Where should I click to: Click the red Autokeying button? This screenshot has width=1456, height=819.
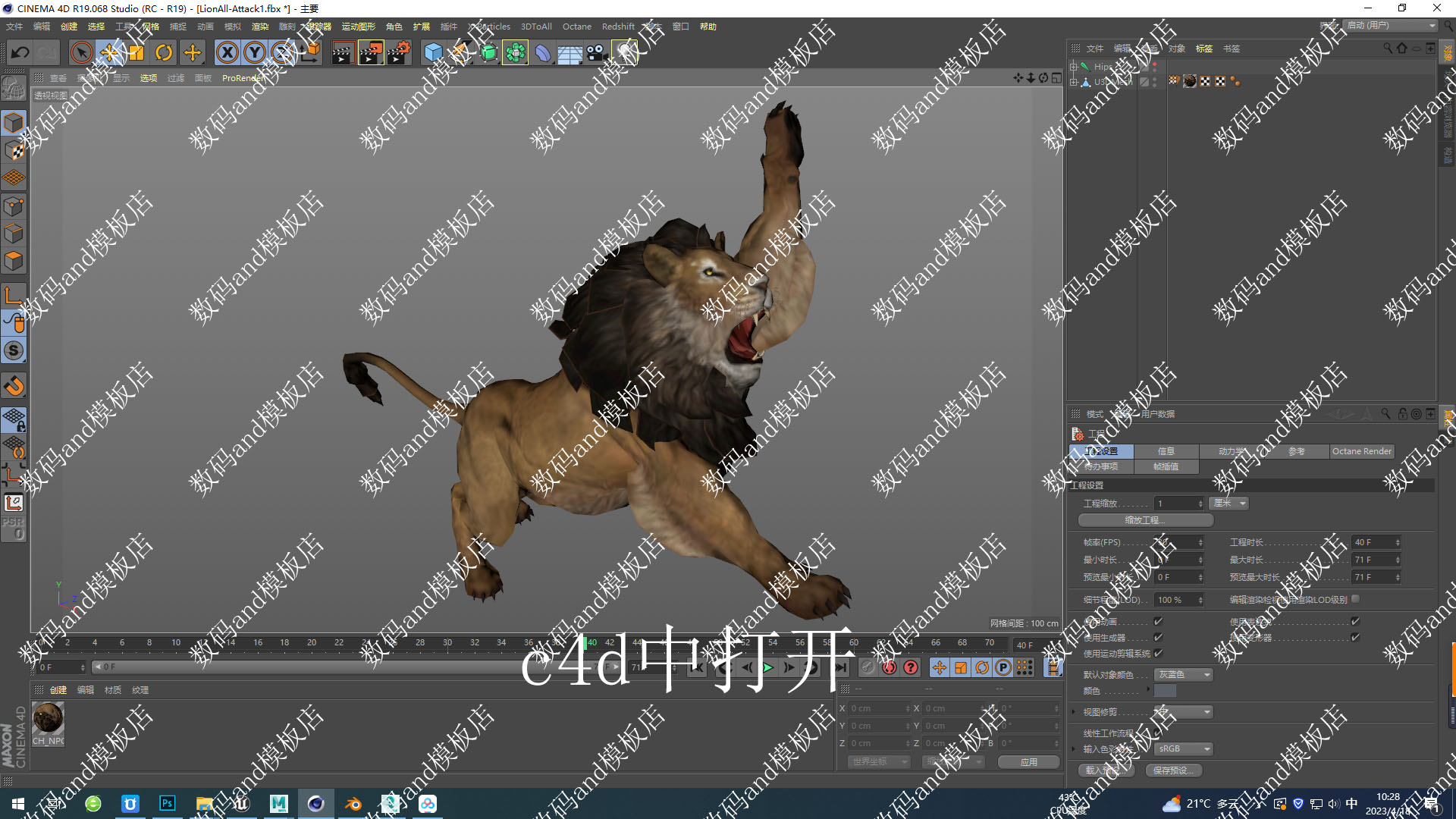pos(890,667)
